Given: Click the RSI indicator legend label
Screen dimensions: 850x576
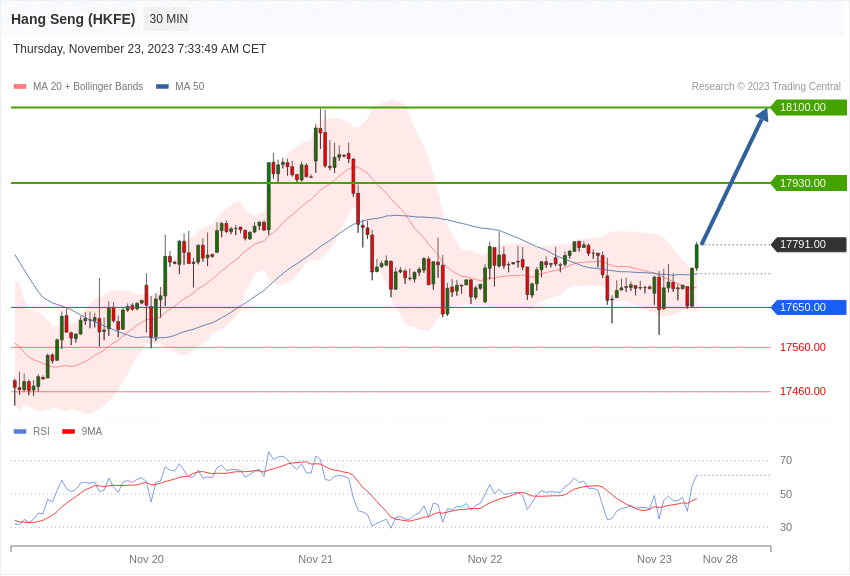Looking at the screenshot, I should 41,431.
